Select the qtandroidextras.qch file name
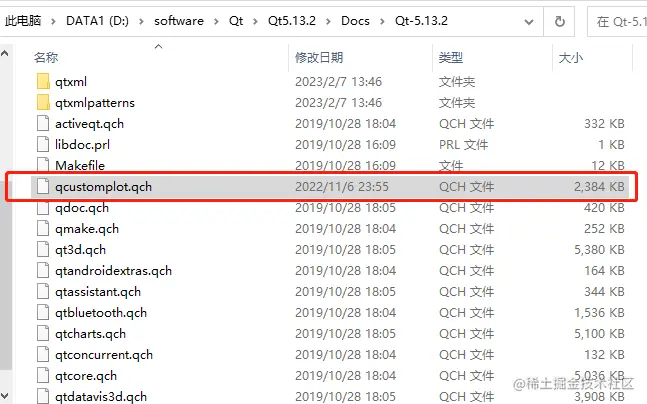This screenshot has height=404, width=647. (113, 271)
